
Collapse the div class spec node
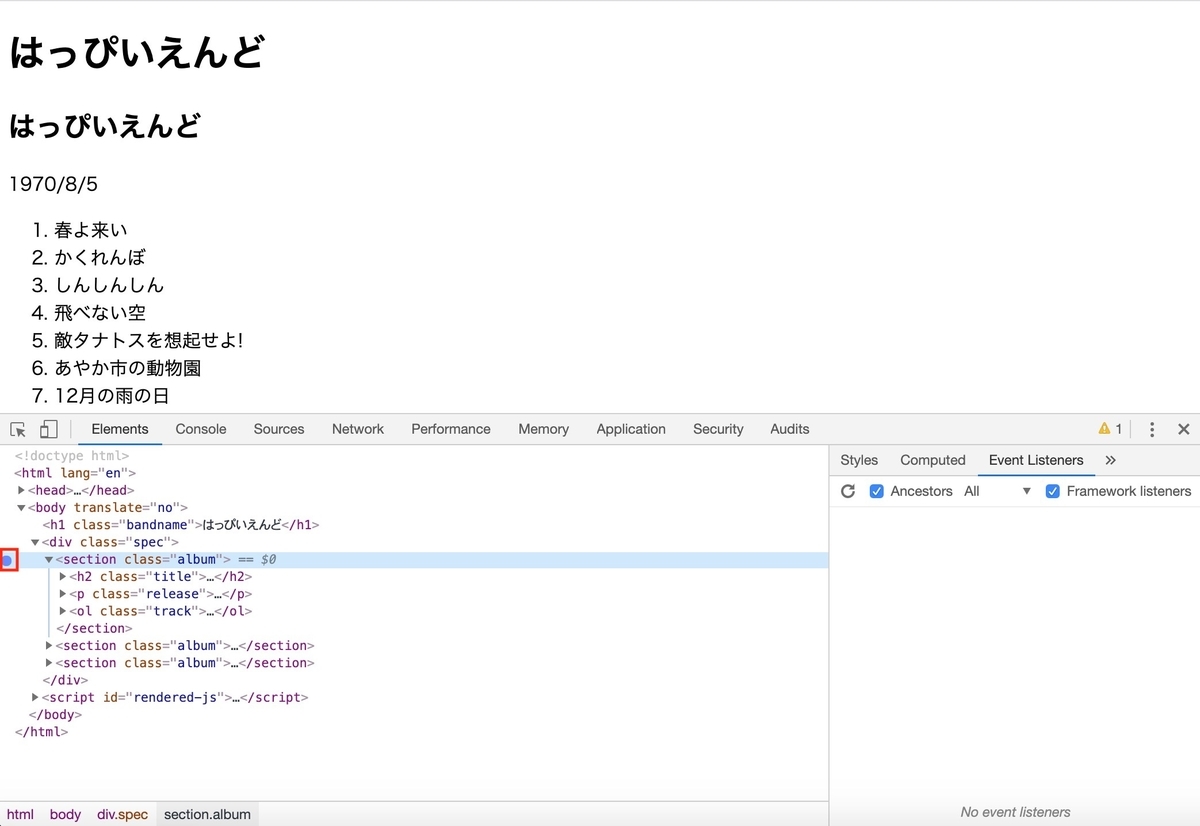point(36,542)
